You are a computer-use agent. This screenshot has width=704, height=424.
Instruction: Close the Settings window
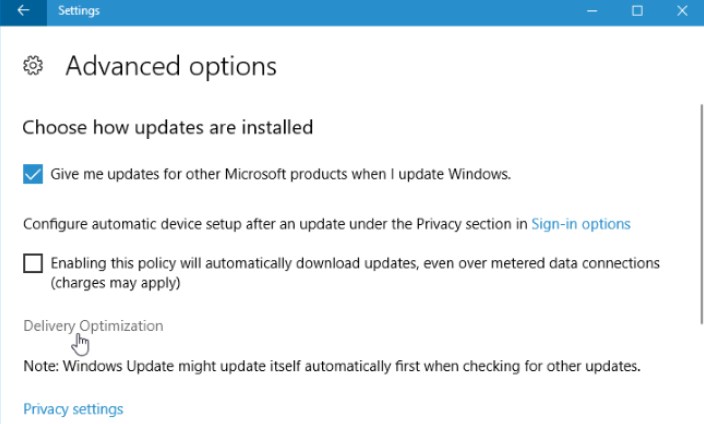coord(682,12)
